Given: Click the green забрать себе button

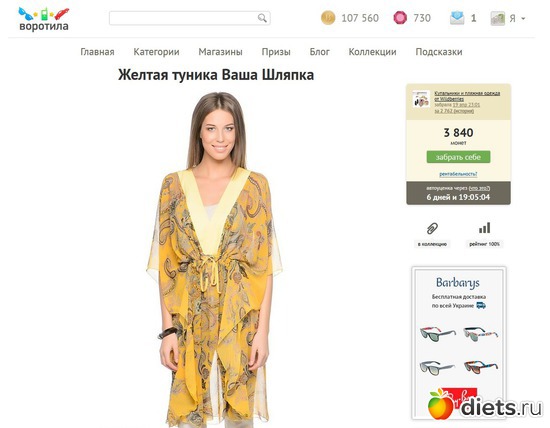Looking at the screenshot, I should 458,157.
